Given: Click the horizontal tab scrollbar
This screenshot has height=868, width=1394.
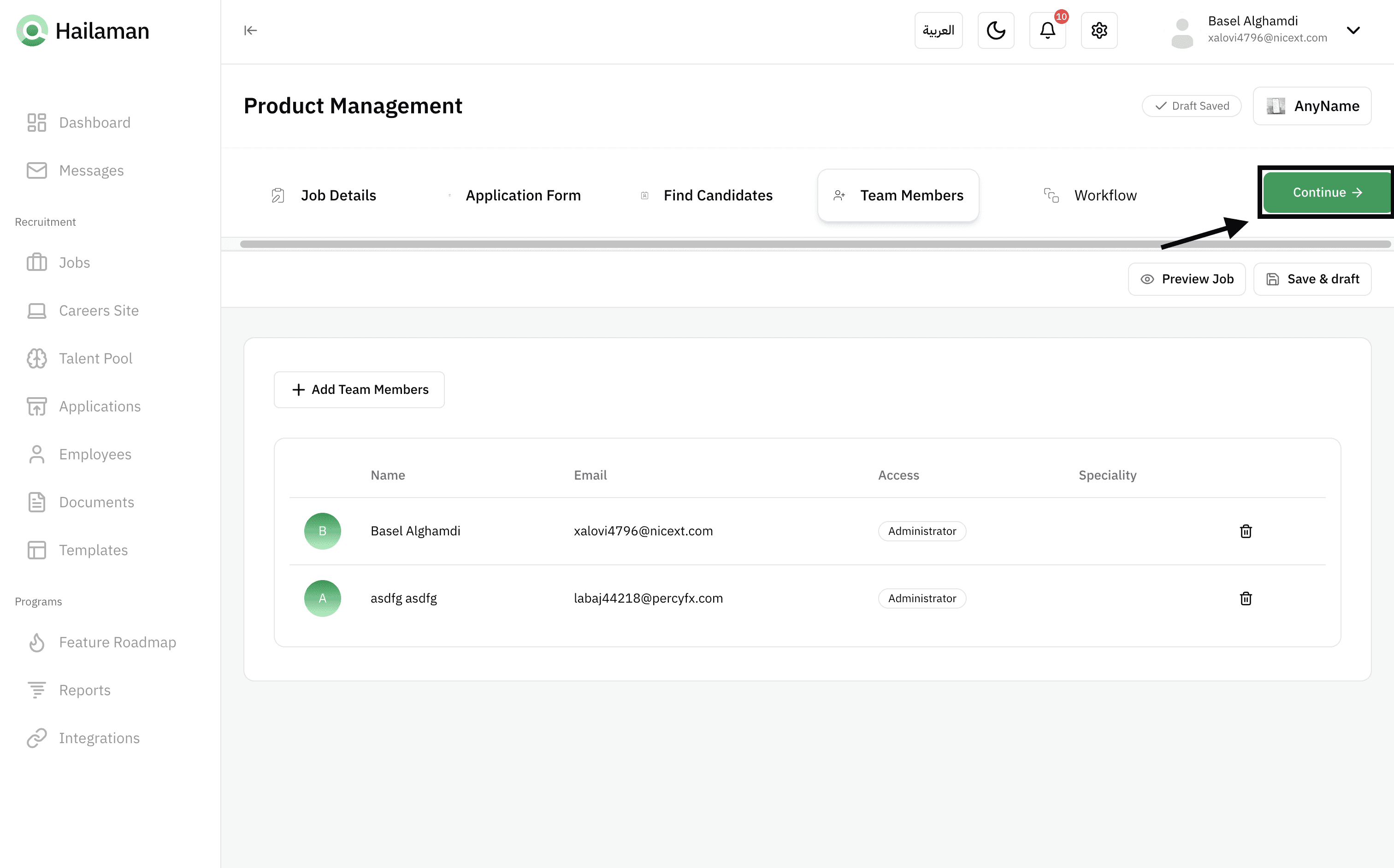Looking at the screenshot, I should click(x=689, y=244).
